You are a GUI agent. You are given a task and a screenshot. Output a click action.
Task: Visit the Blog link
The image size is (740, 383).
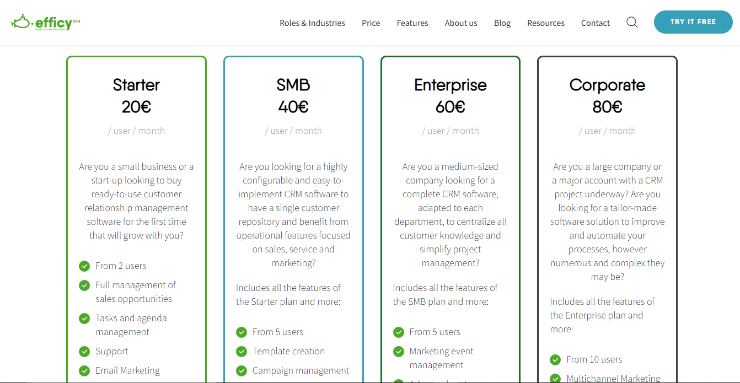click(x=502, y=23)
